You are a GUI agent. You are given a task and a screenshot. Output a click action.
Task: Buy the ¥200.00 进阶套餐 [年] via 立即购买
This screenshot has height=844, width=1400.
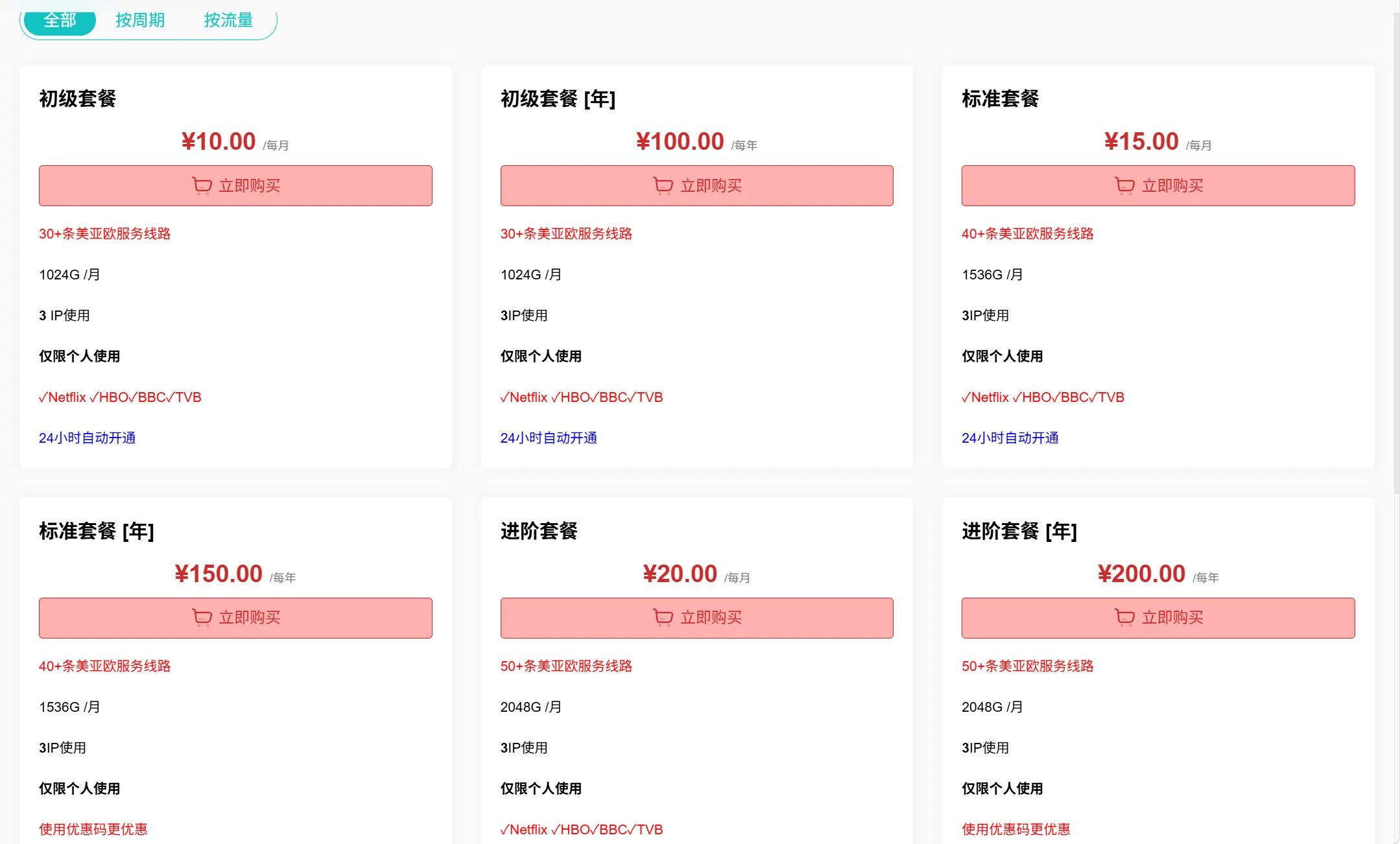[x=1158, y=618]
